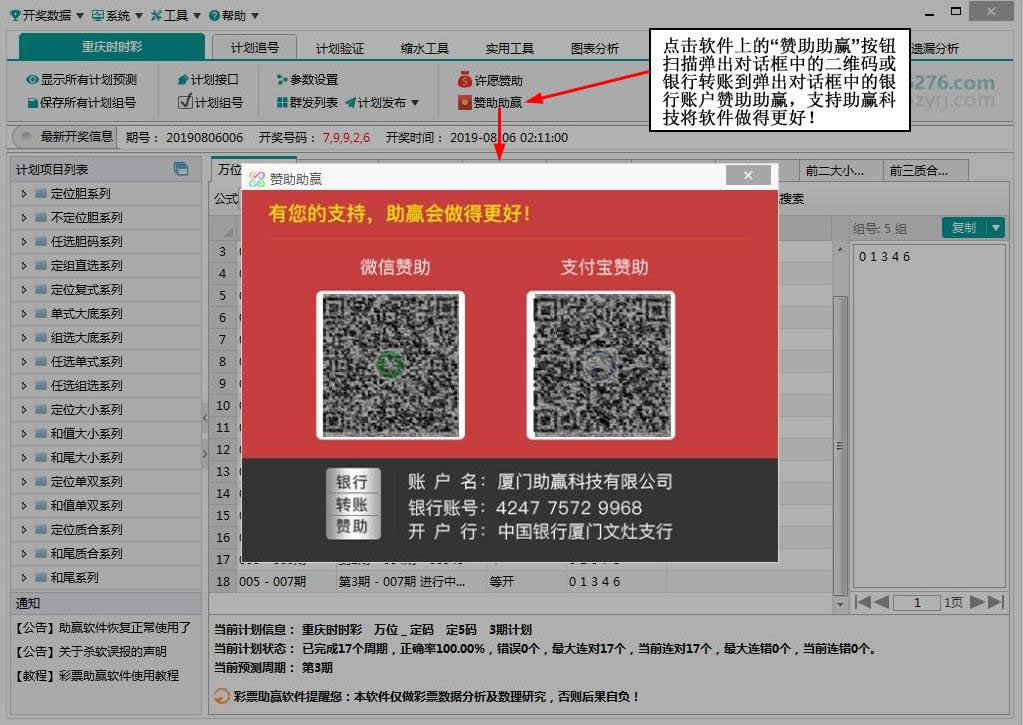Select the 定位大小系列 folder icon
This screenshot has height=725, width=1023.
(x=40, y=410)
